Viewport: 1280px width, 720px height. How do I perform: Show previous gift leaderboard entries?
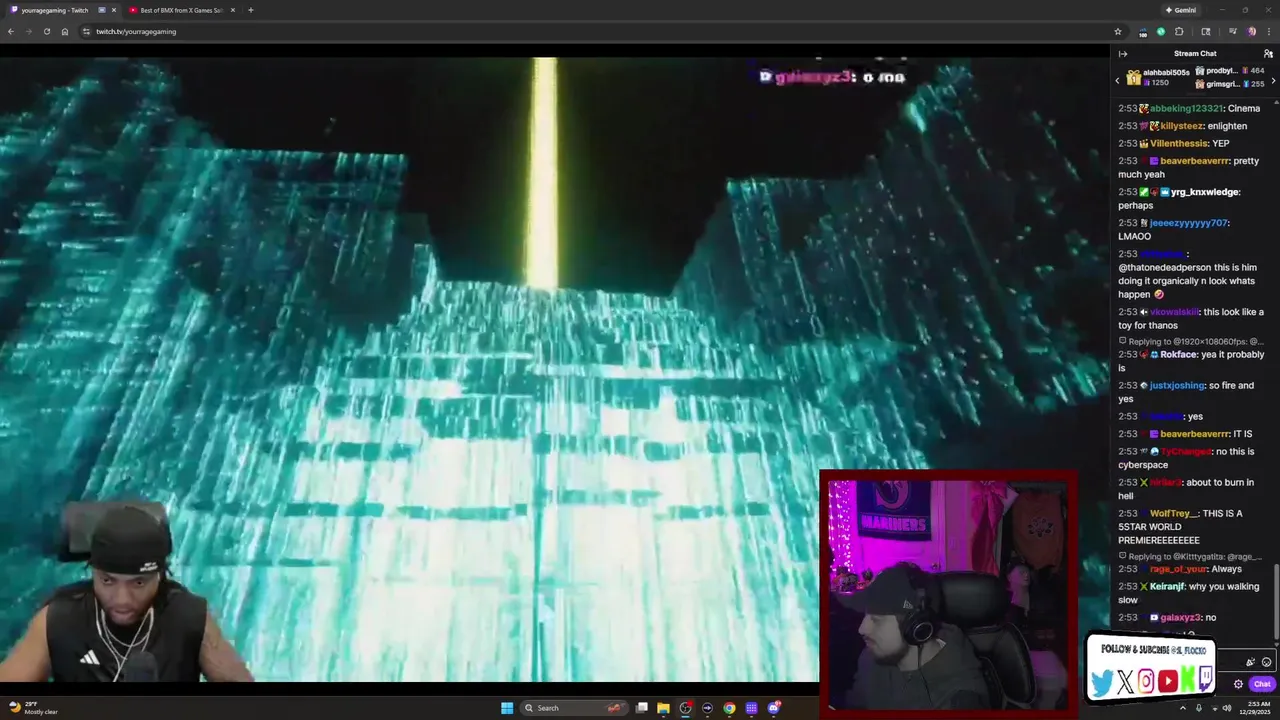[1117, 80]
